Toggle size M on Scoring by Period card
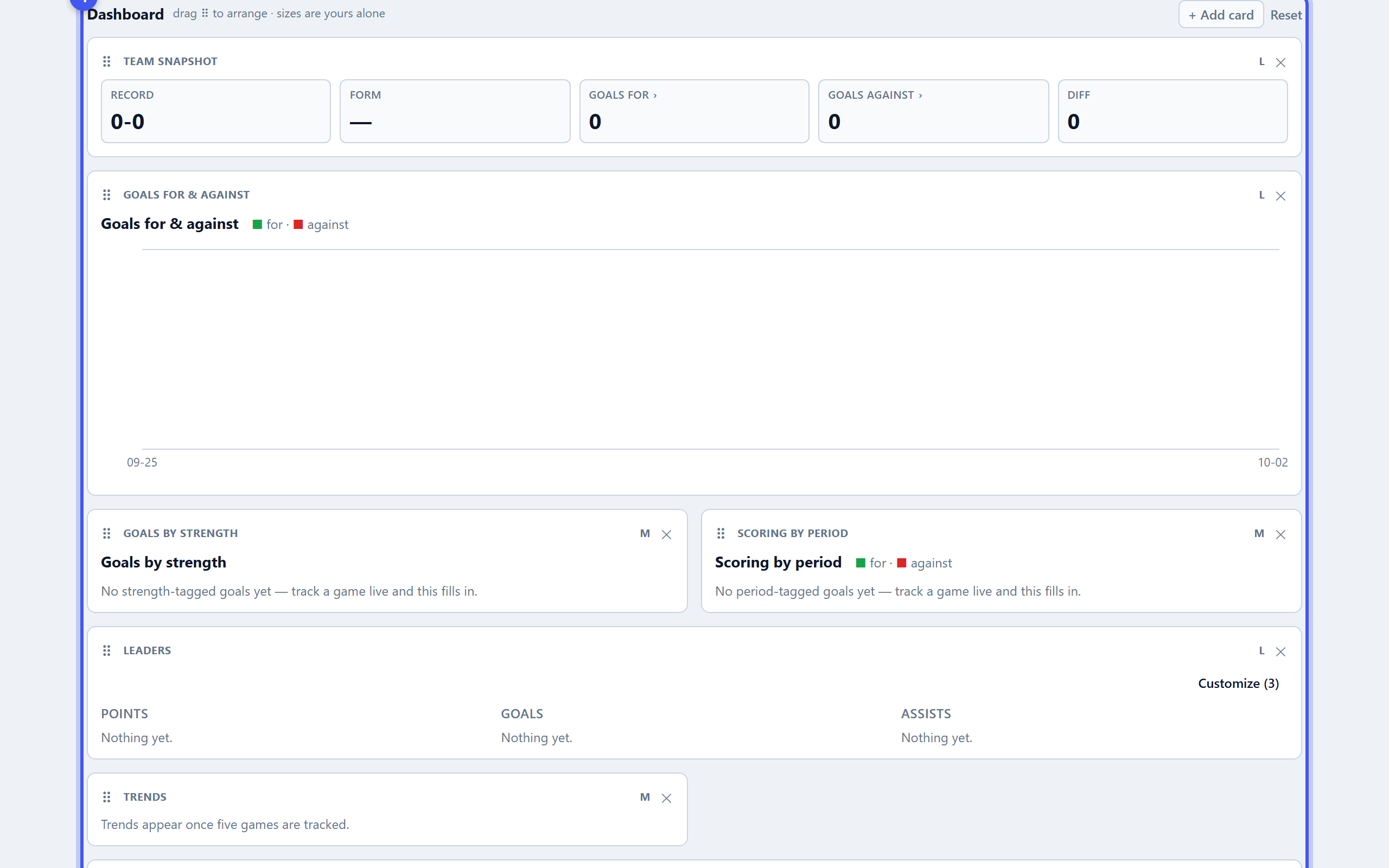Image resolution: width=1389 pixels, height=868 pixels. 1259,534
